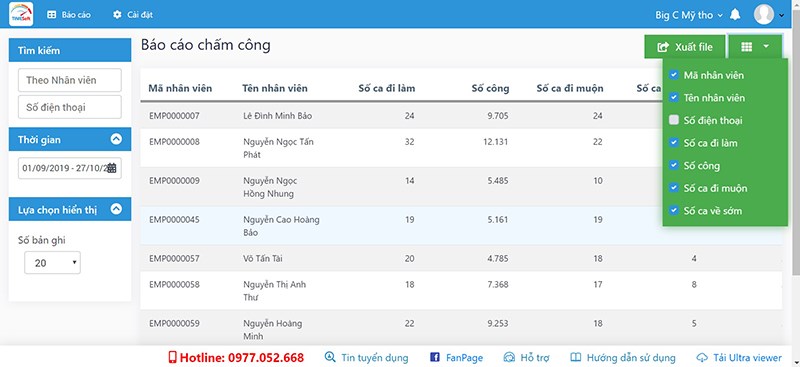
Task: Uncheck Số ca đi làm column checkbox
Action: [x=673, y=142]
